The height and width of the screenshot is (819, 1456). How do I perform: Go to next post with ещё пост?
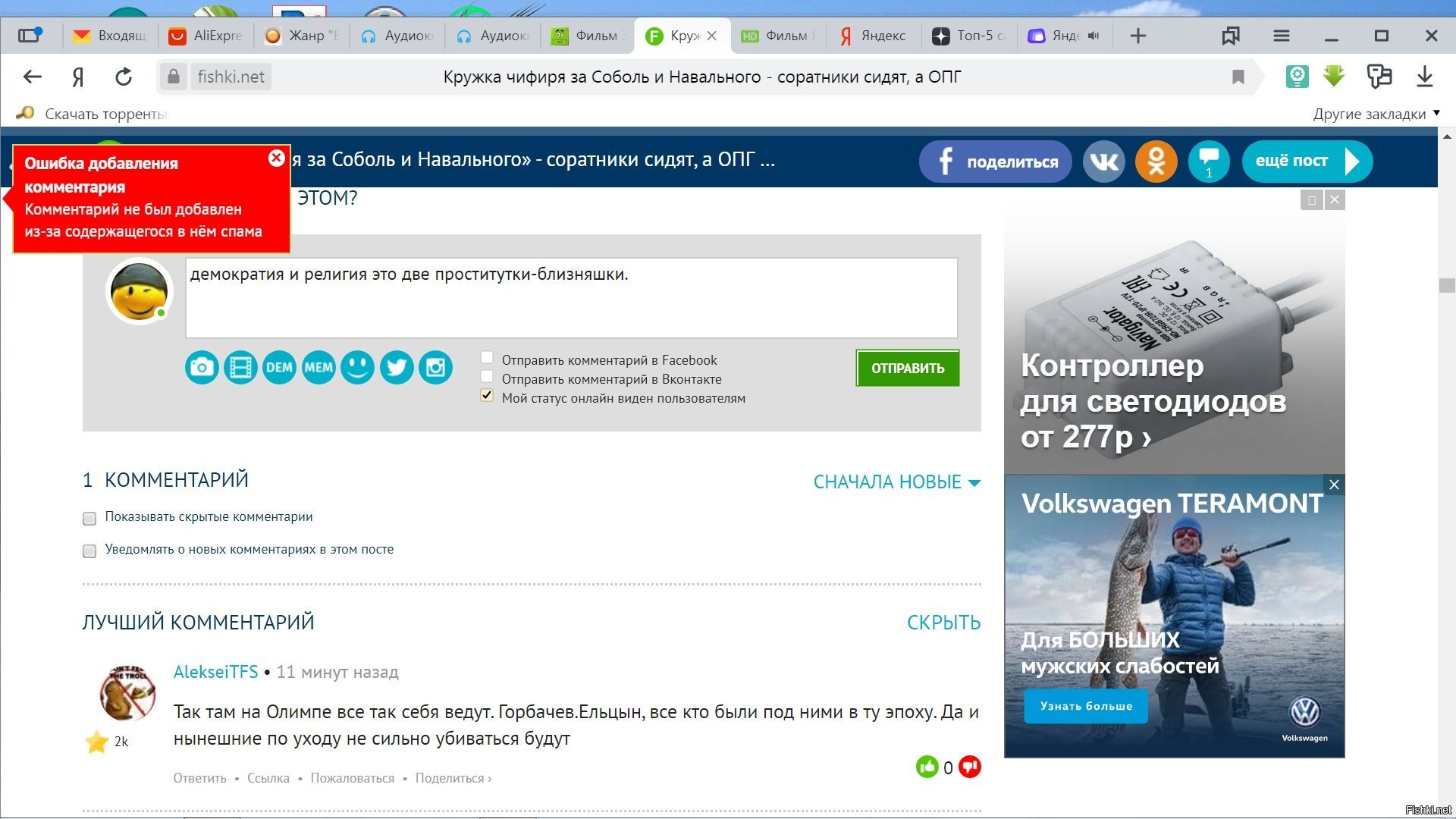pyautogui.click(x=1307, y=162)
